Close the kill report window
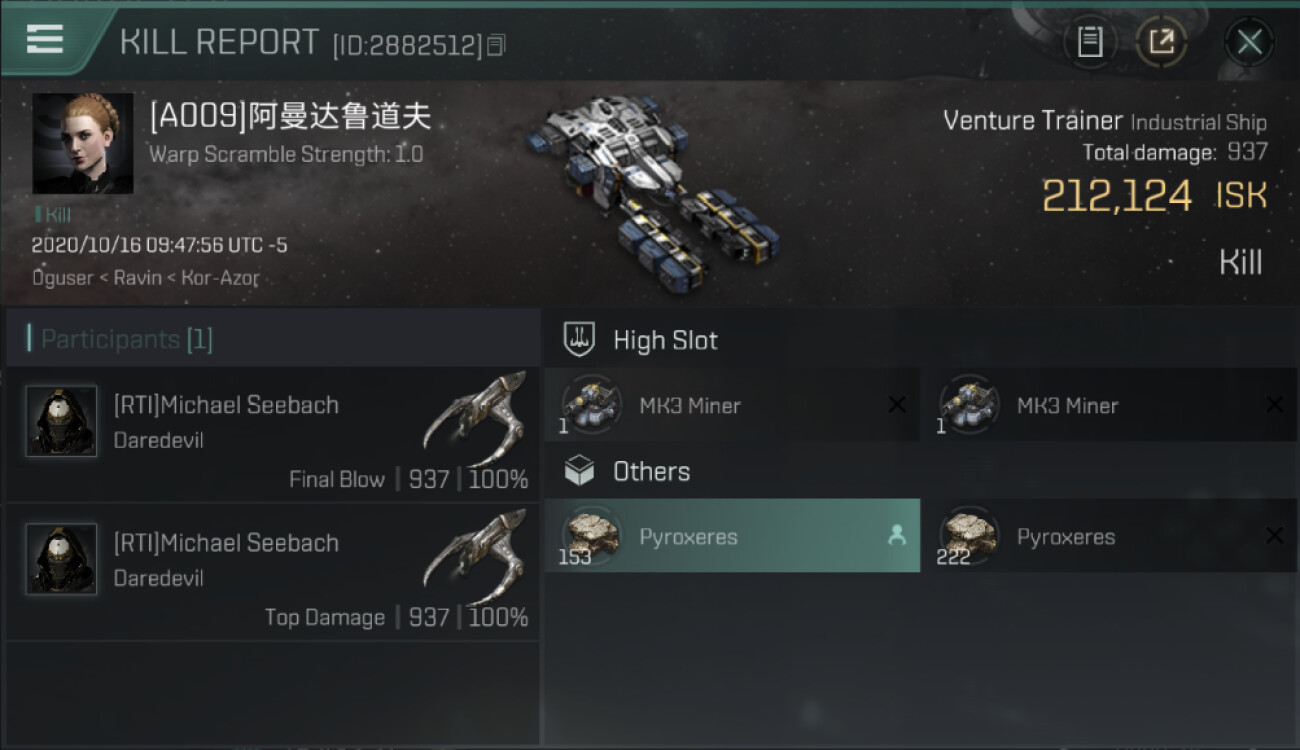 [1249, 42]
